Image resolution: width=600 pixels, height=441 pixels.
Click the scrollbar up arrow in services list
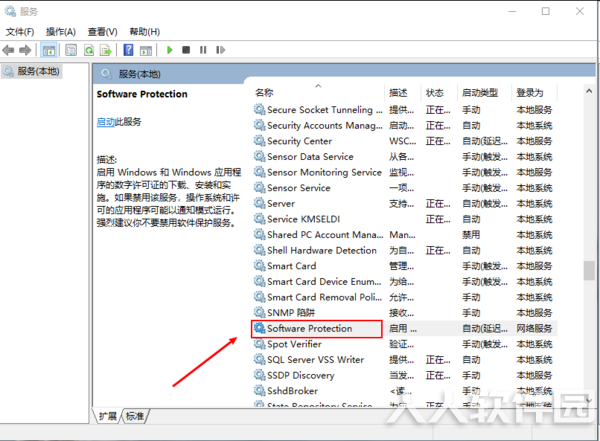click(589, 91)
